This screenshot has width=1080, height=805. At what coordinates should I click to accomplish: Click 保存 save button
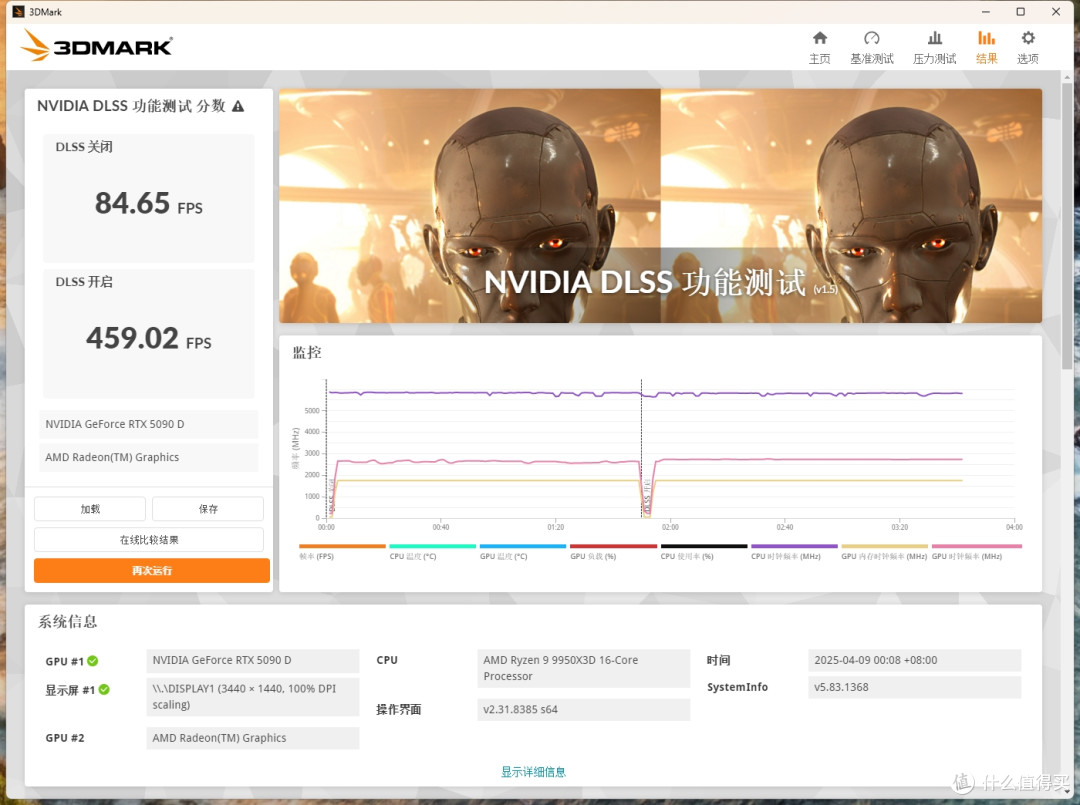pos(208,509)
